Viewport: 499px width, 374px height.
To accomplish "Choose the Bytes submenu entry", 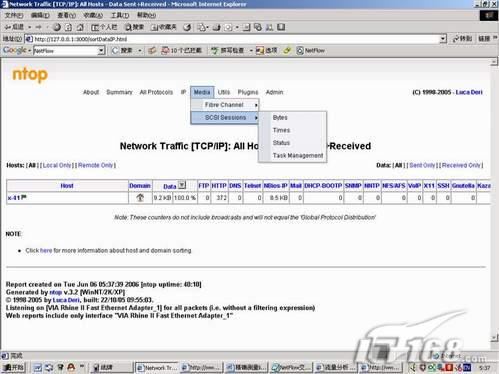I will click(x=280, y=117).
